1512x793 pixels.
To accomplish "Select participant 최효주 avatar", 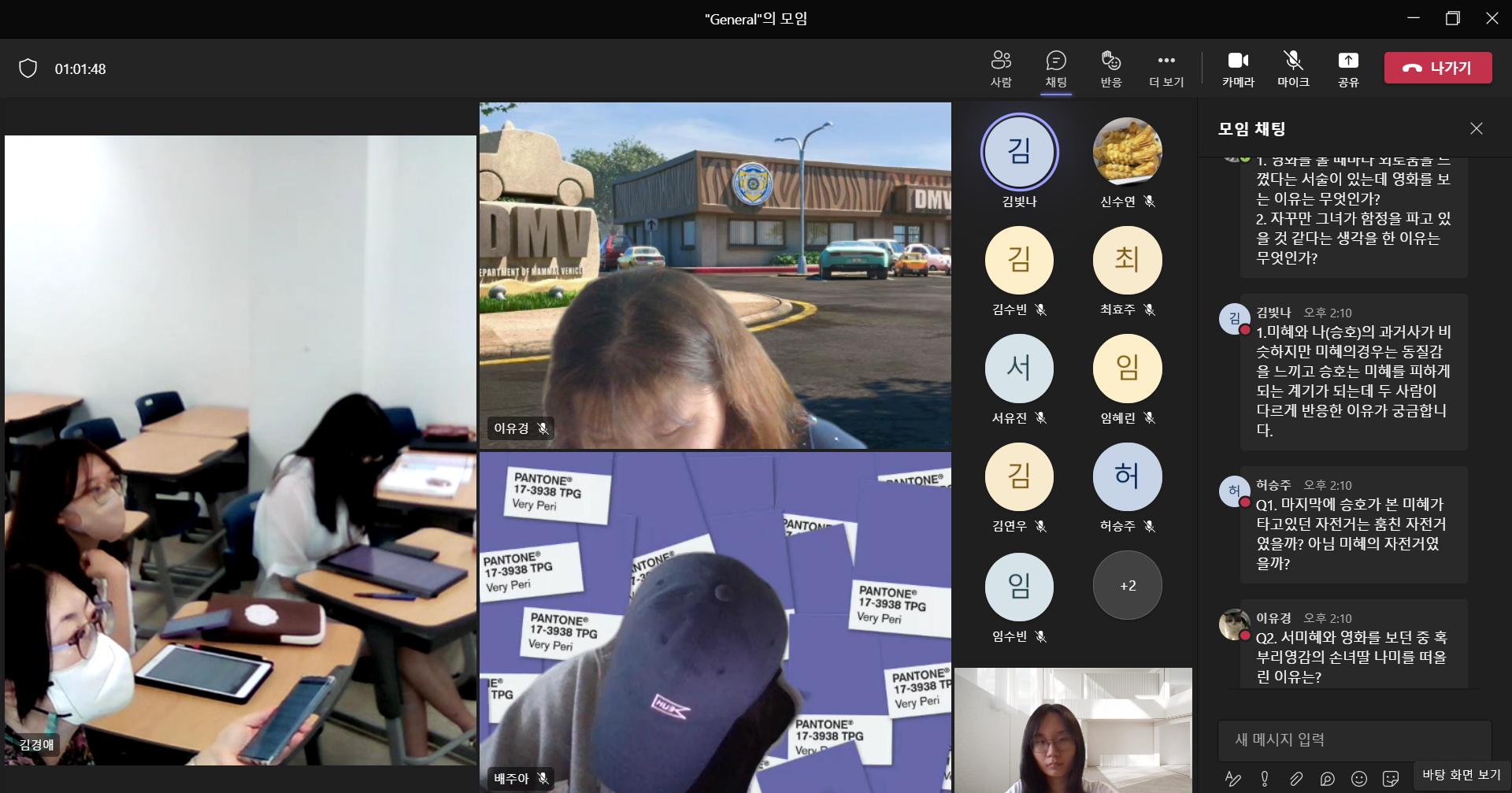I will 1128,260.
